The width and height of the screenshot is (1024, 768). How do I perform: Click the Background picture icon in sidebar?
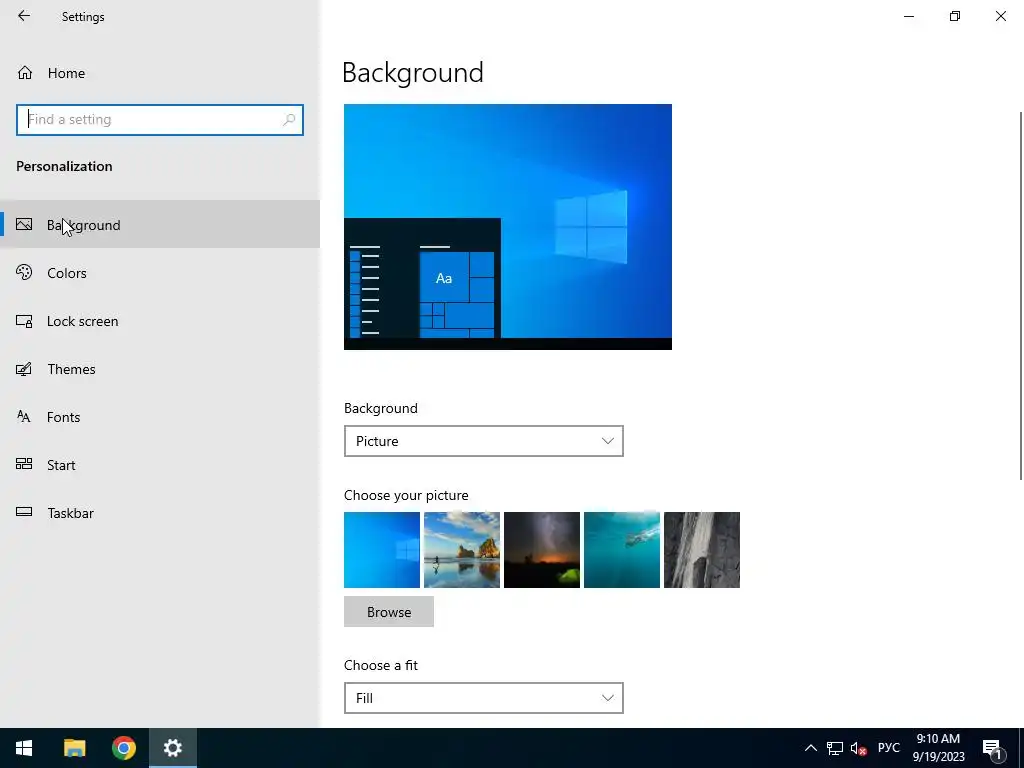tap(24, 225)
